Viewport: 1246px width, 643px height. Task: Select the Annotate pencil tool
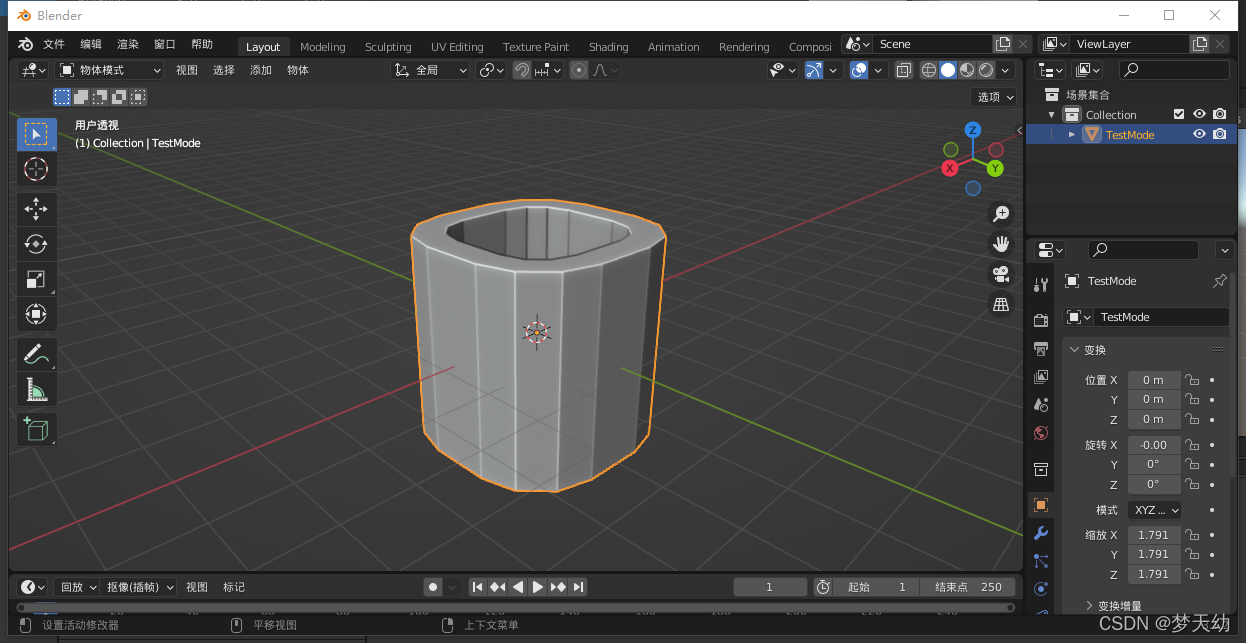[36, 354]
